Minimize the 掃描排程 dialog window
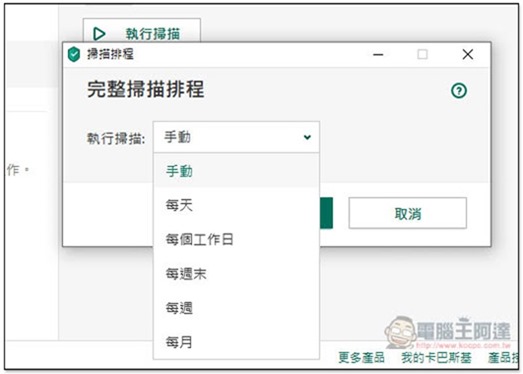The image size is (523, 374). [378, 54]
